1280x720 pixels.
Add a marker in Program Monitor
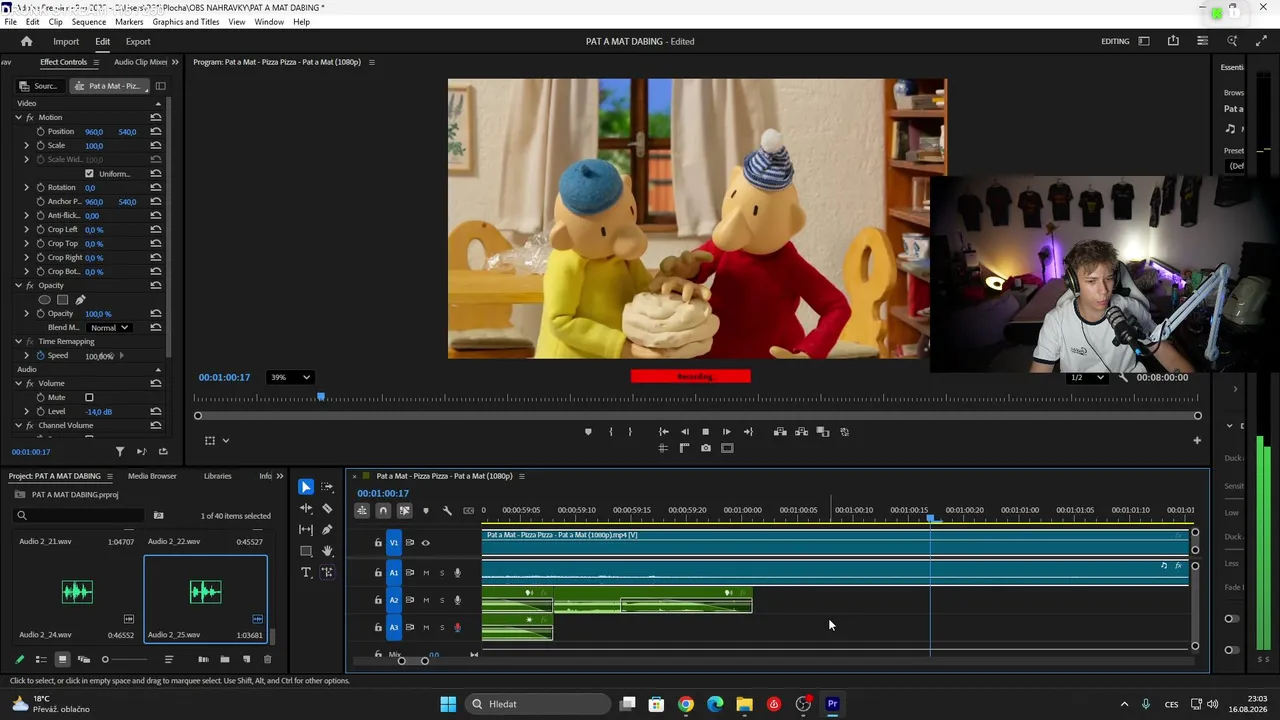tap(588, 432)
